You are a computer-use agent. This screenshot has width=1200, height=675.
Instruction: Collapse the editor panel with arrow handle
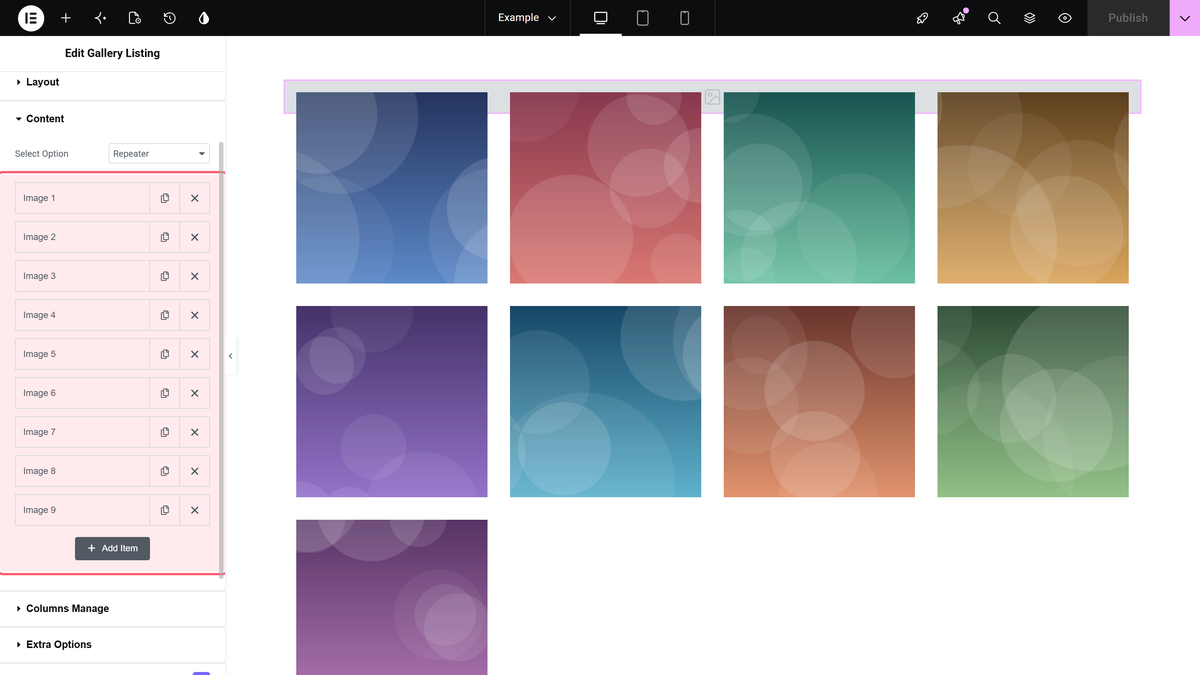tap(231, 356)
